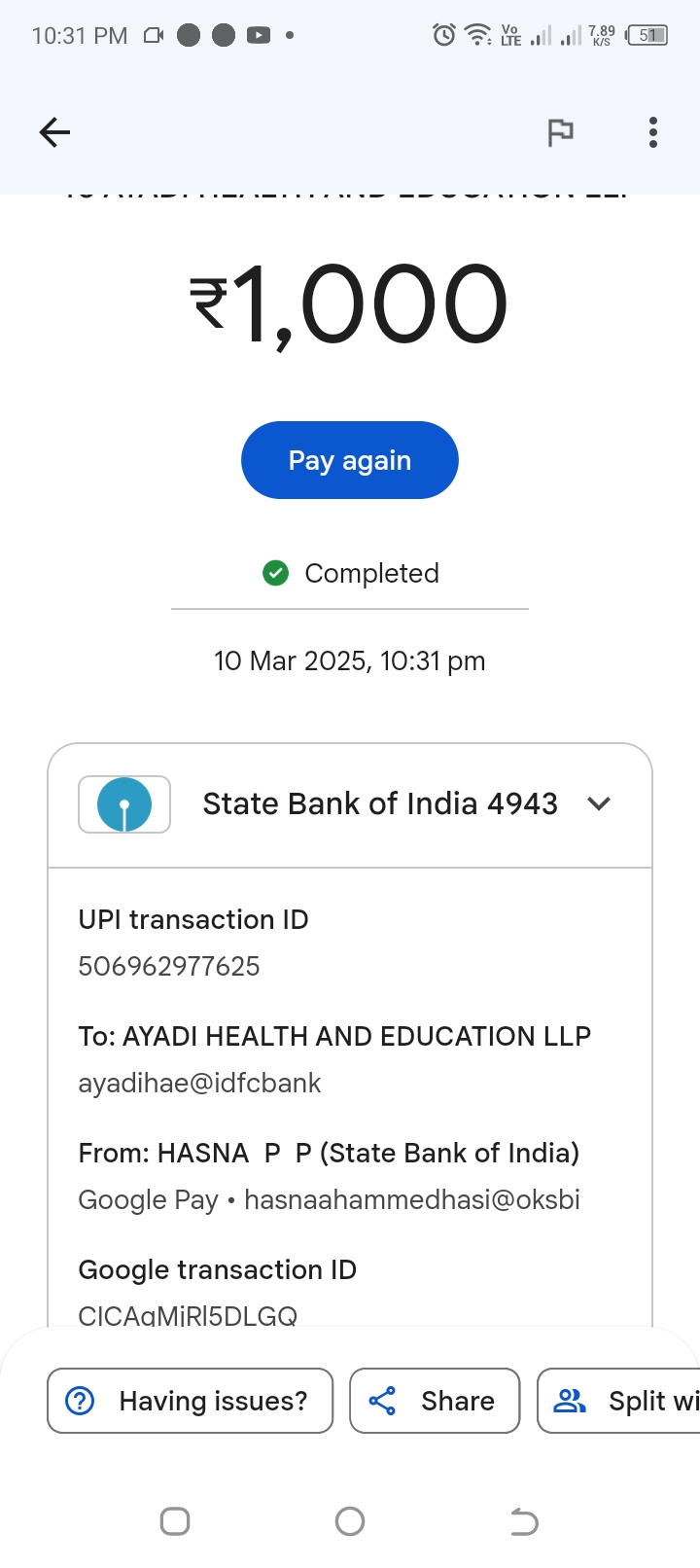Screen dimensions: 700x1568
Task: Tap the Android navigation back button
Action: coord(524,1520)
